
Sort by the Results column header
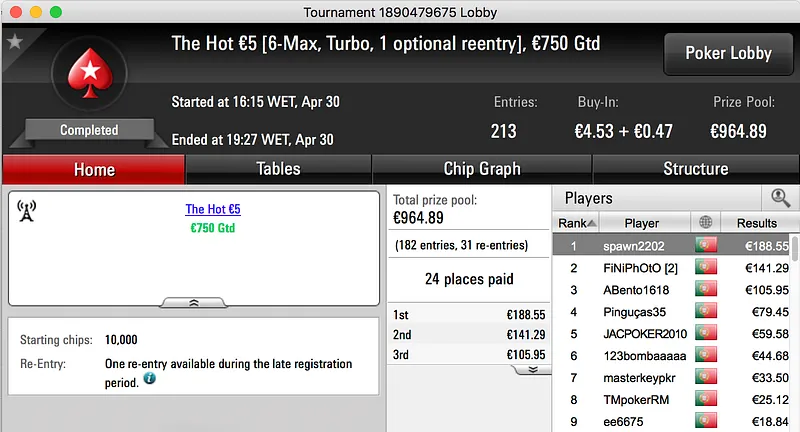click(757, 223)
